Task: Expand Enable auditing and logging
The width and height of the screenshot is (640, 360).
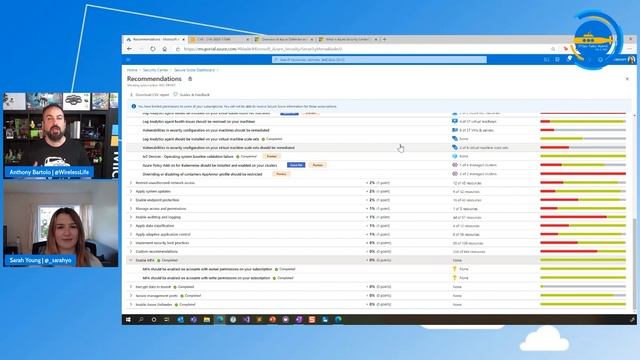Action: [x=131, y=217]
